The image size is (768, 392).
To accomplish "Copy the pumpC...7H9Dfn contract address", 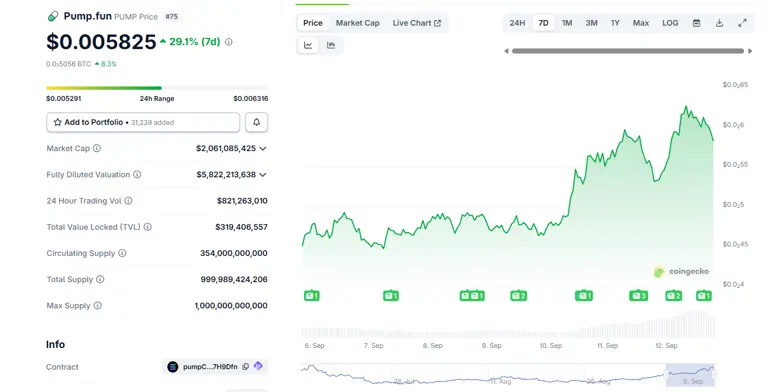I will tap(246, 367).
